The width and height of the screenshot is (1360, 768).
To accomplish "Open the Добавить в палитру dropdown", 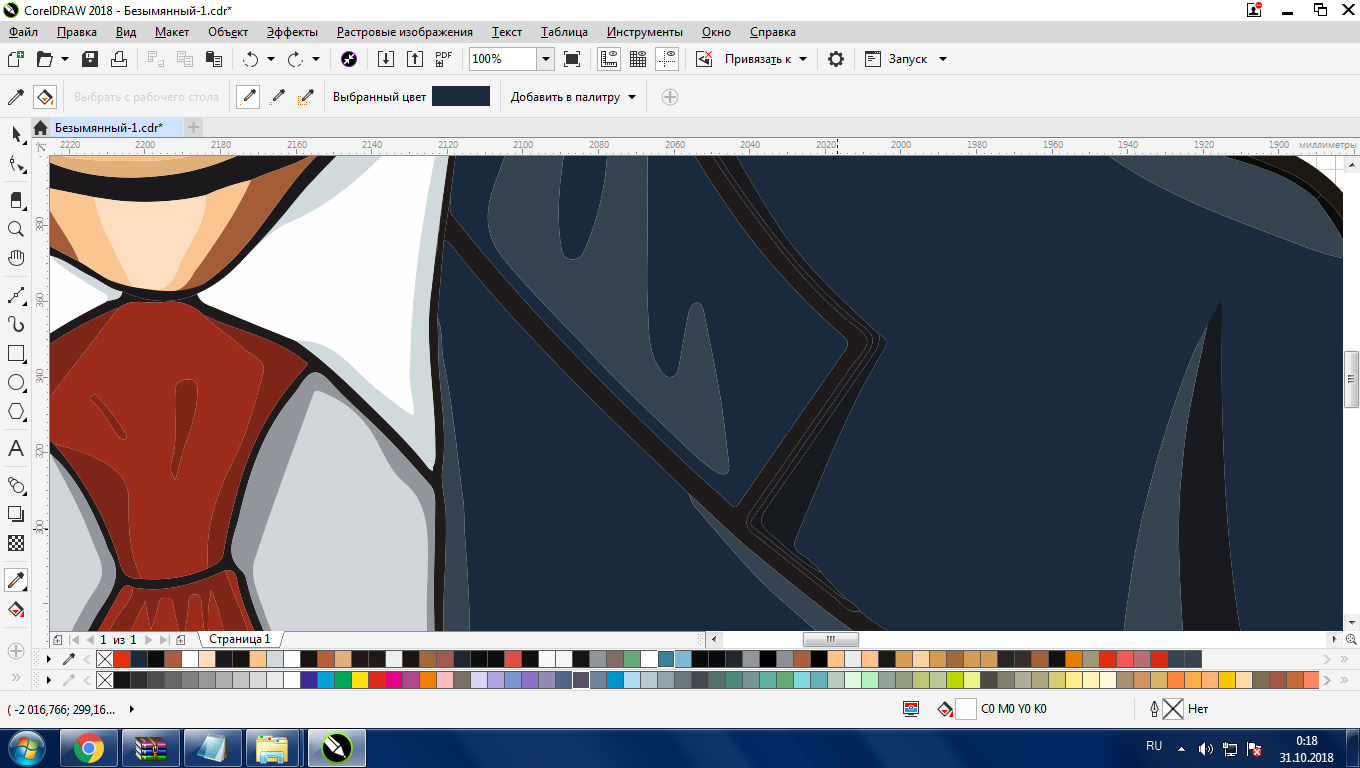I will coord(573,97).
